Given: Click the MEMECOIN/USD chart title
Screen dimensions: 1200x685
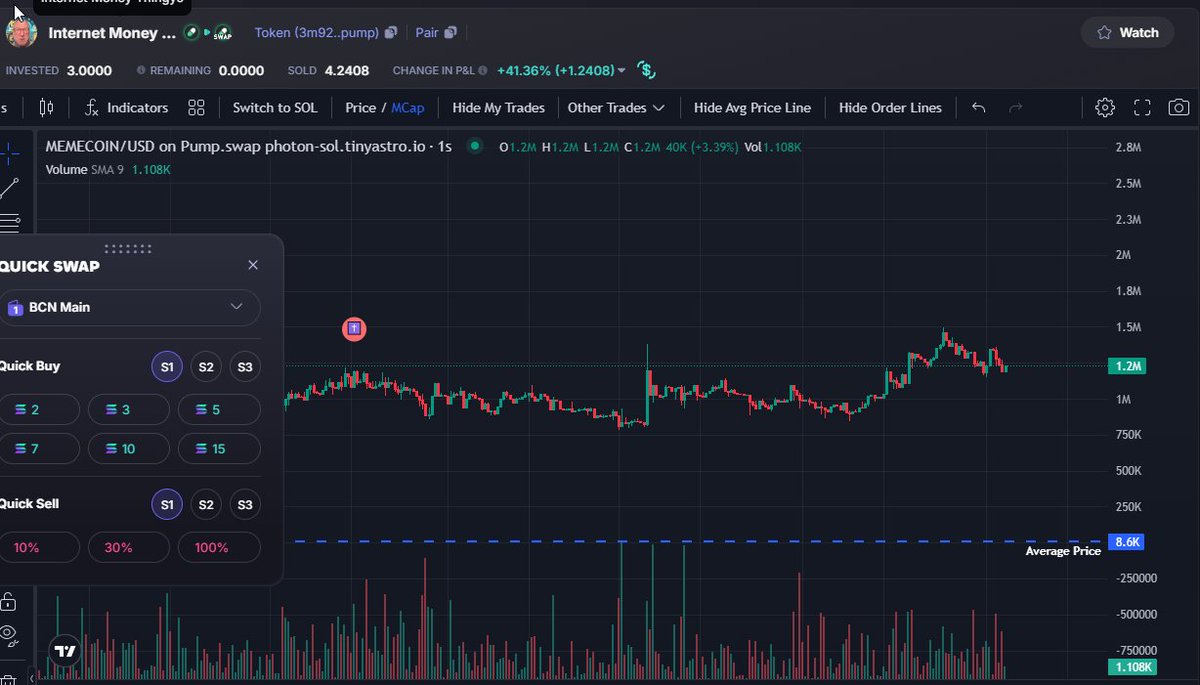Looking at the screenshot, I should click(248, 146).
